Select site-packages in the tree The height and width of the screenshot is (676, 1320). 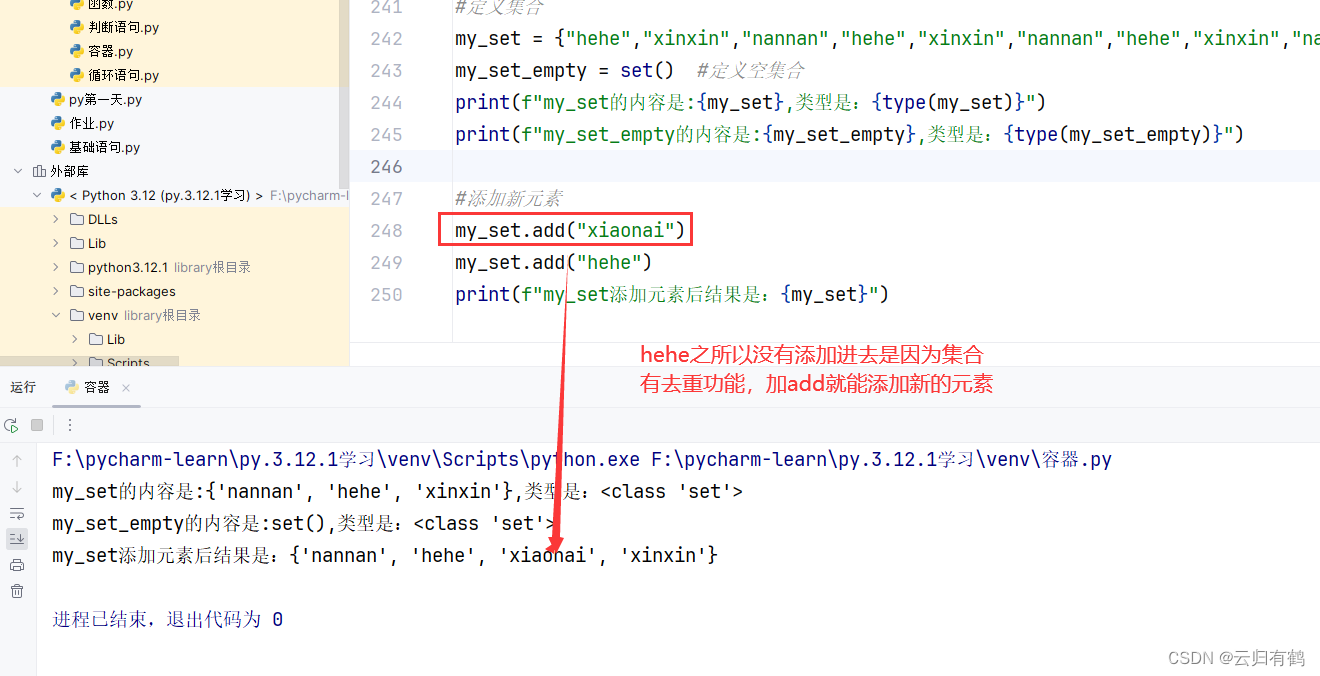point(132,291)
